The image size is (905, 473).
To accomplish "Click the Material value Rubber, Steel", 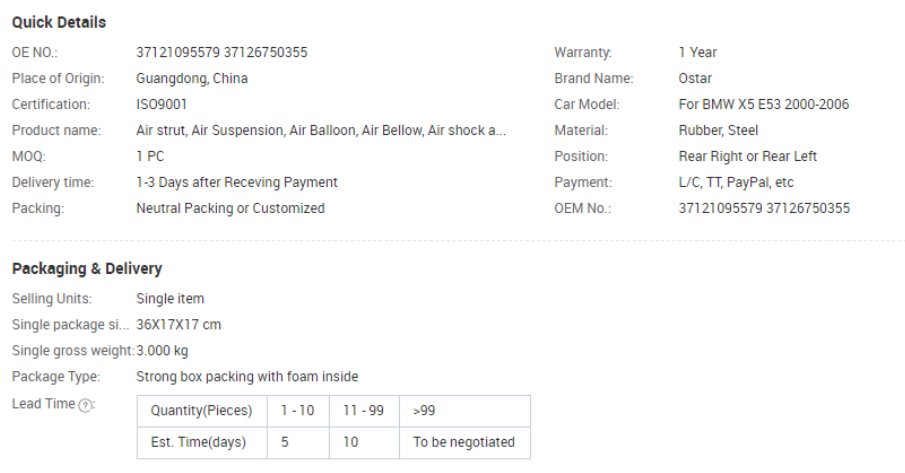I will tap(718, 130).
